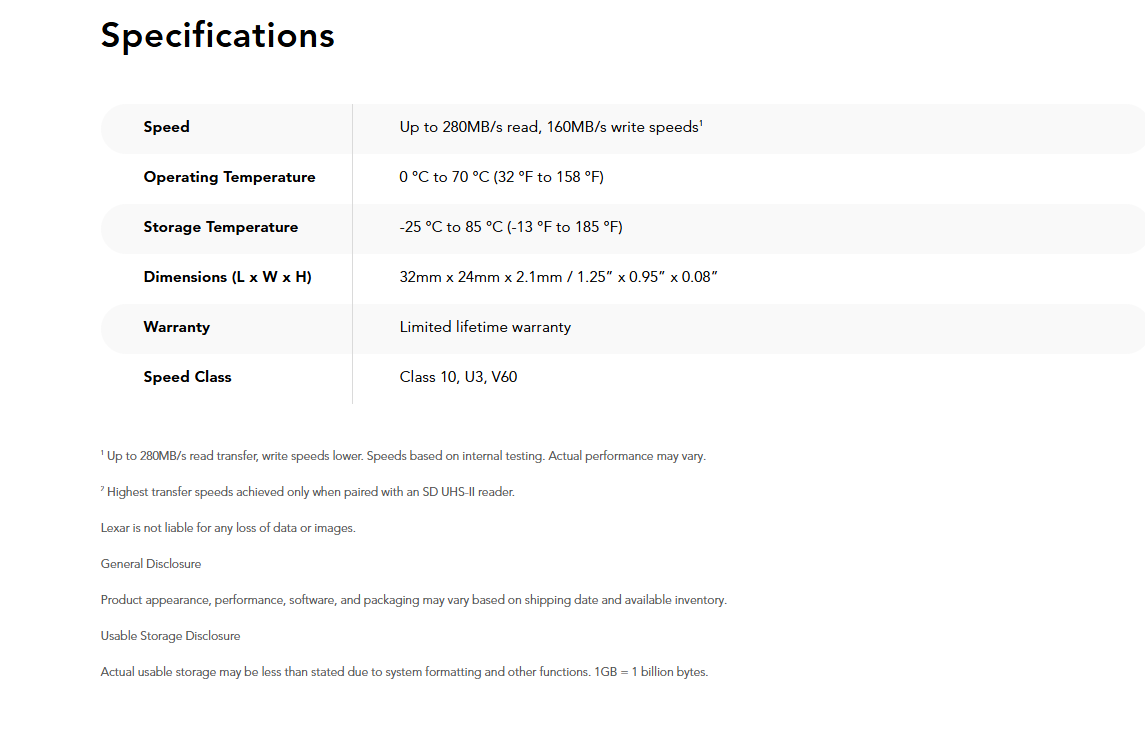Viewport: 1145px width, 731px height.
Task: Click the General Disclosure heading
Action: (151, 564)
